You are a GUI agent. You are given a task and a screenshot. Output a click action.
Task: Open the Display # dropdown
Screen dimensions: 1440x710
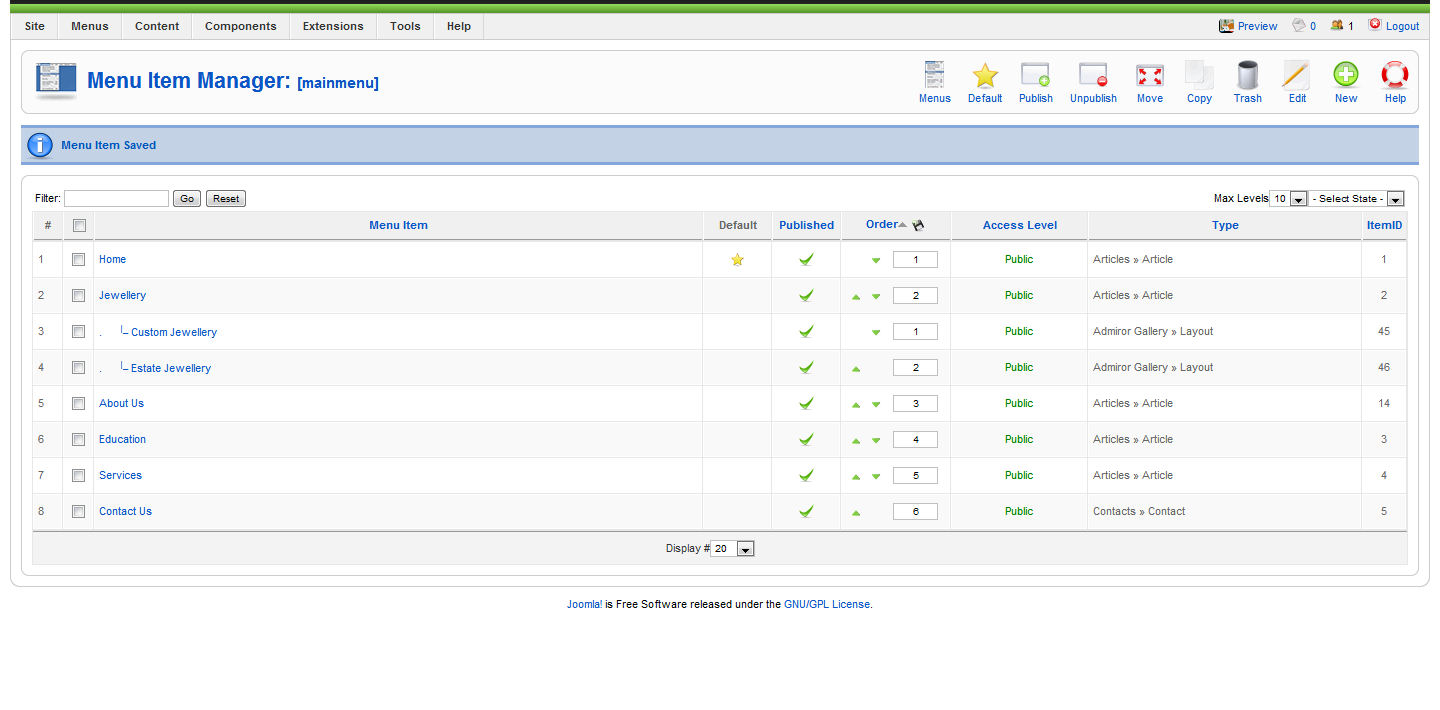[x=733, y=548]
